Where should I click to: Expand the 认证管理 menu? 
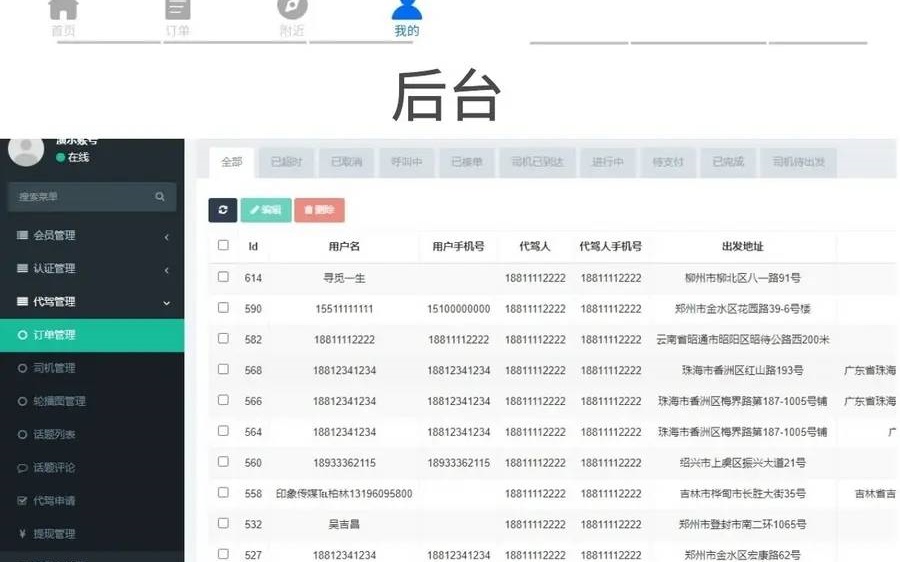[x=92, y=269]
